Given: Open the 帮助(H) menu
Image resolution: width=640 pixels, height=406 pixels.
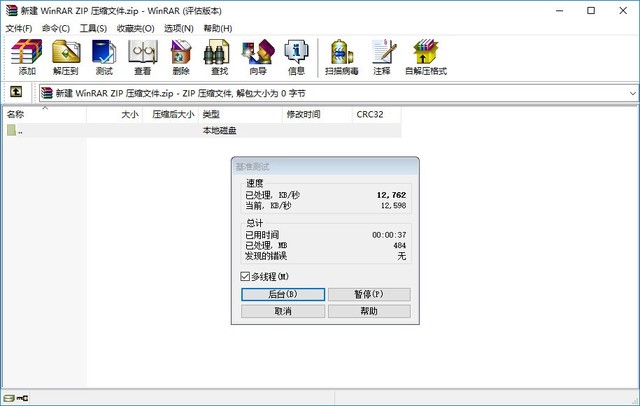Looking at the screenshot, I should 218,28.
